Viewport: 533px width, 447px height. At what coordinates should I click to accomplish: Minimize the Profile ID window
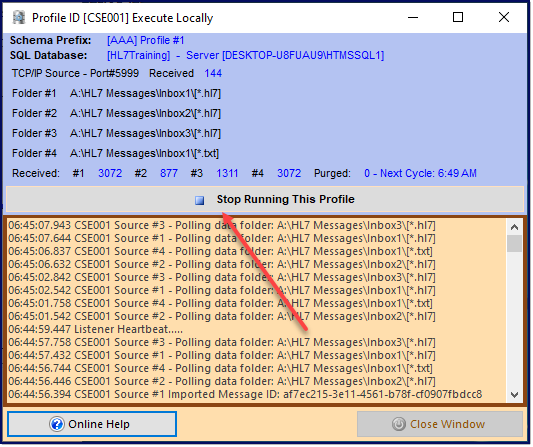[413, 17]
